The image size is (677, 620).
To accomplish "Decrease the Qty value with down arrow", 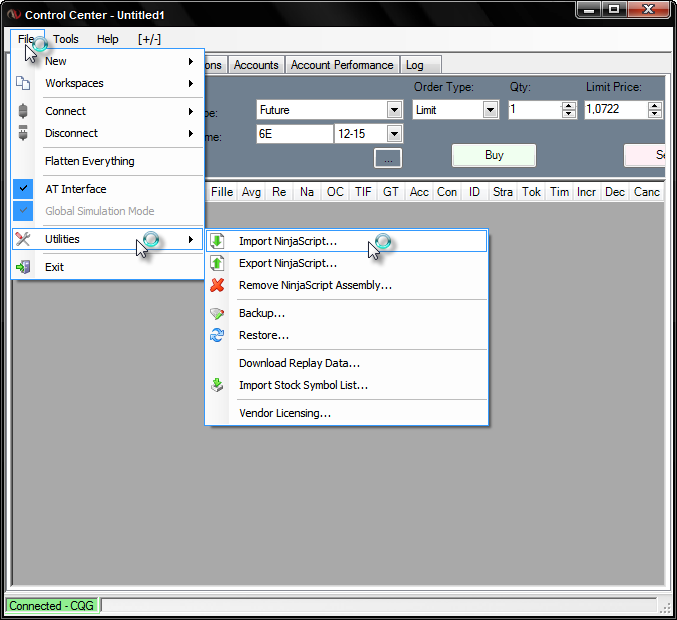I will tap(569, 114).
